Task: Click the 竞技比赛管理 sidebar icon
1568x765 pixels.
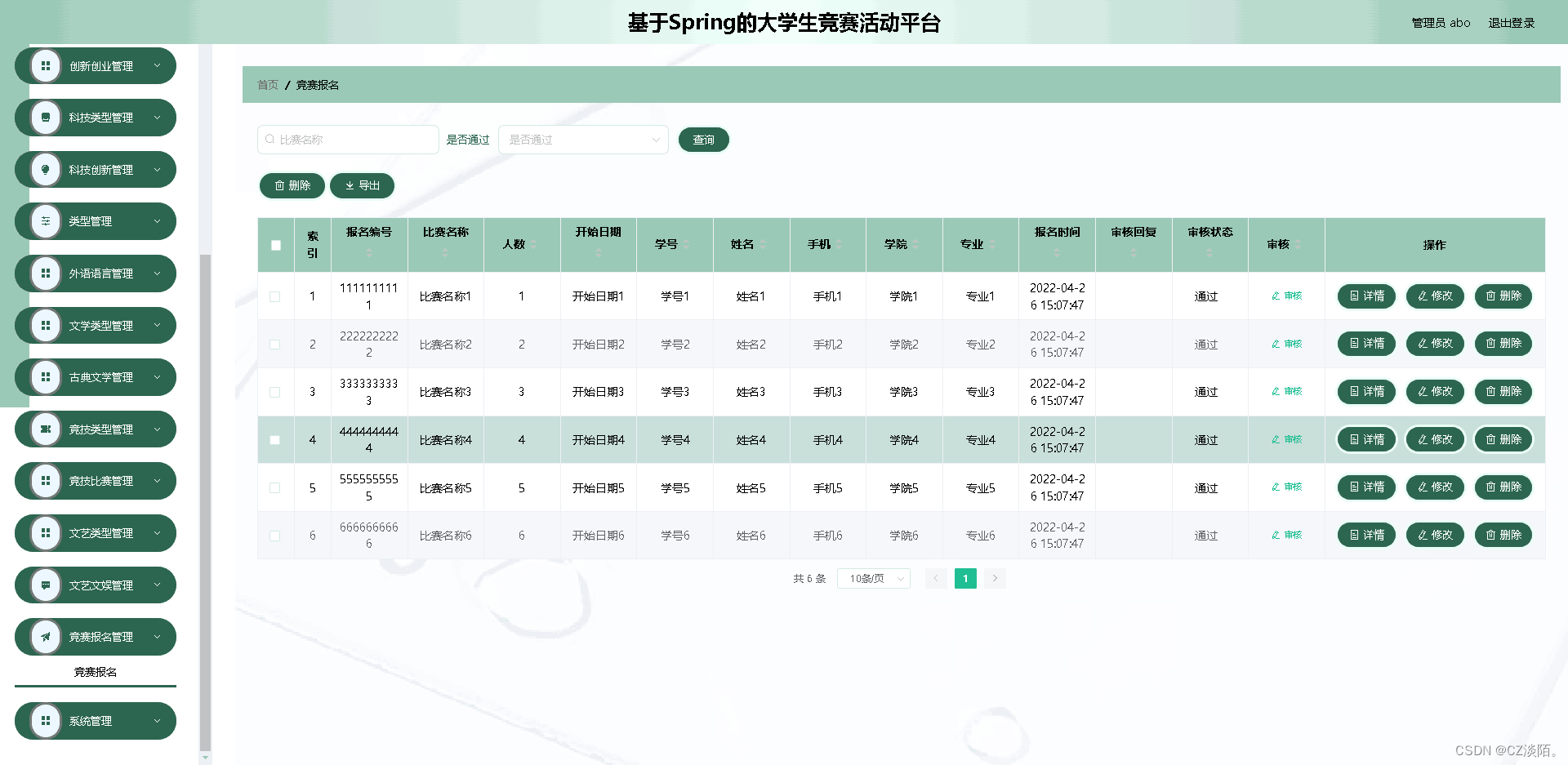Action: point(45,481)
